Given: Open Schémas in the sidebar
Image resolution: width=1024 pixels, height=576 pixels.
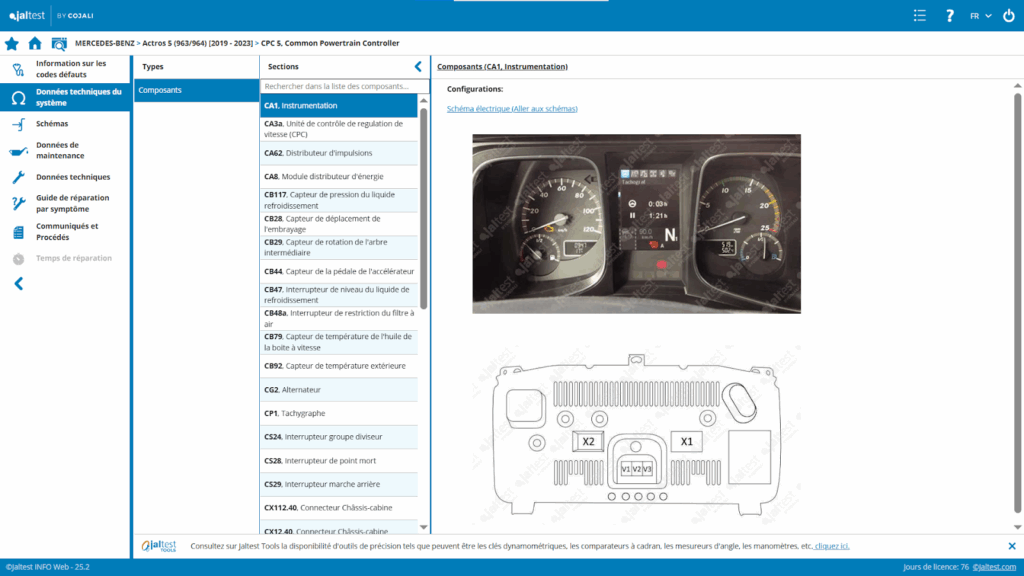Looking at the screenshot, I should coord(52,124).
